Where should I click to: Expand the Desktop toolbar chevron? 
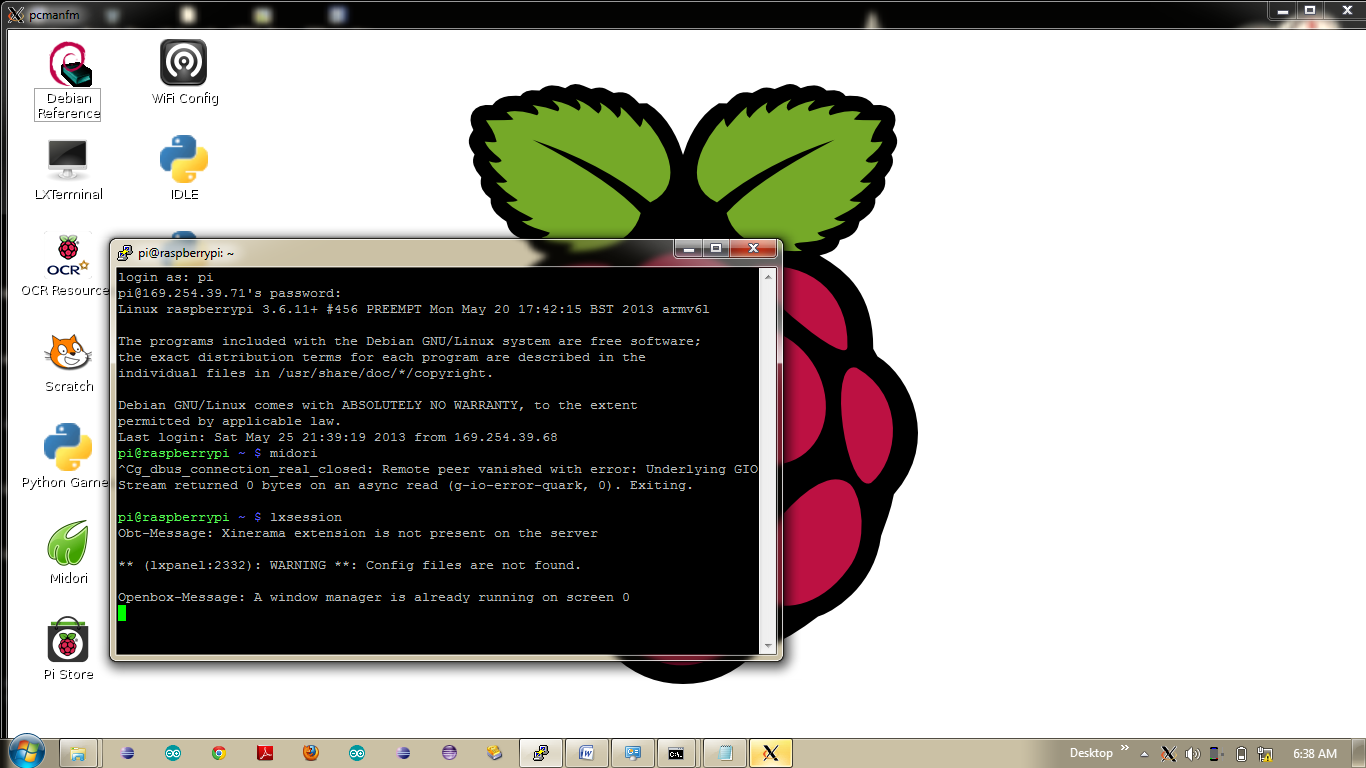[x=1125, y=748]
